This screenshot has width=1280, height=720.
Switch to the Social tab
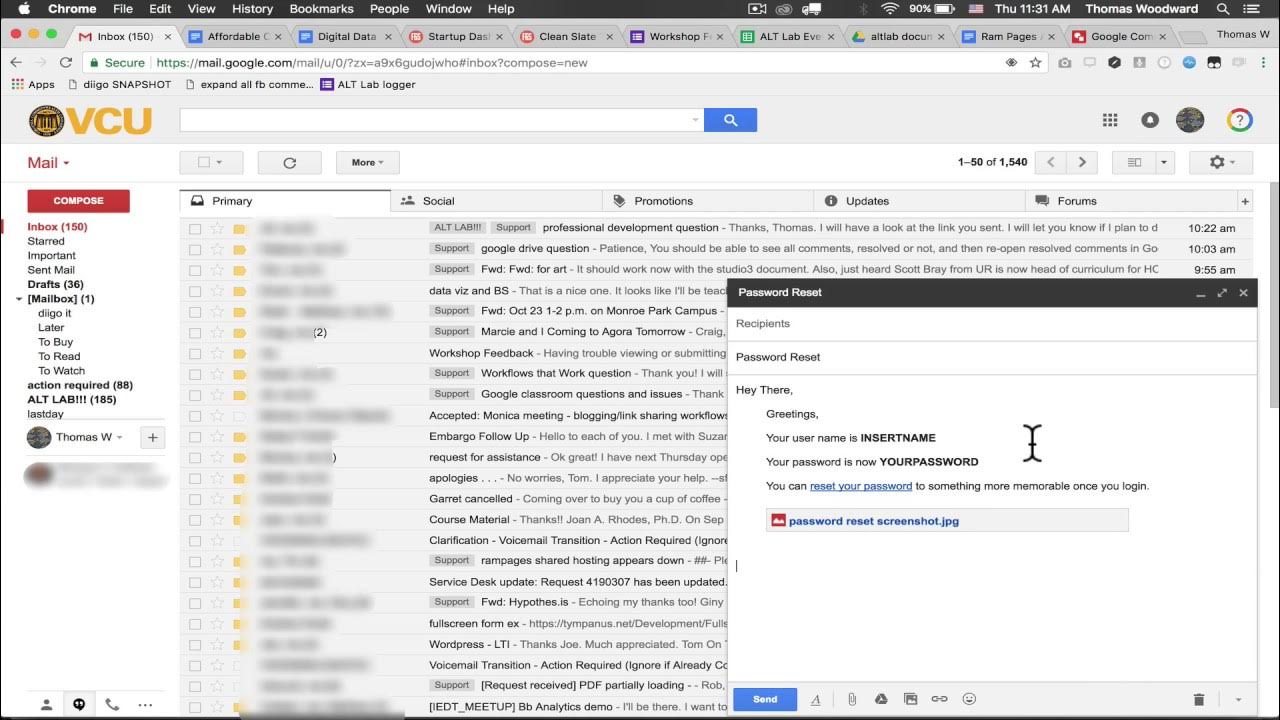pos(496,201)
